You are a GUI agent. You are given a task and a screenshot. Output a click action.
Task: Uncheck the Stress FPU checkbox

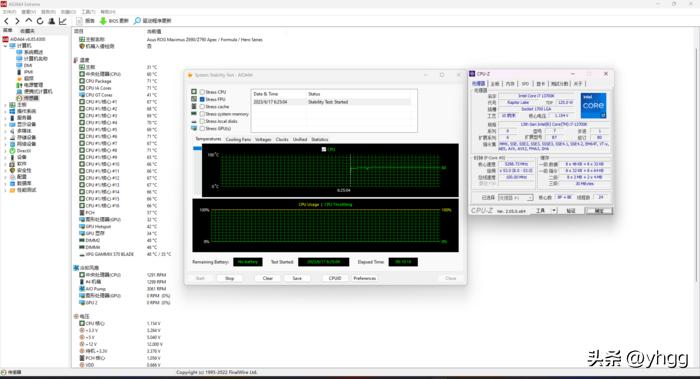pyautogui.click(x=202, y=100)
